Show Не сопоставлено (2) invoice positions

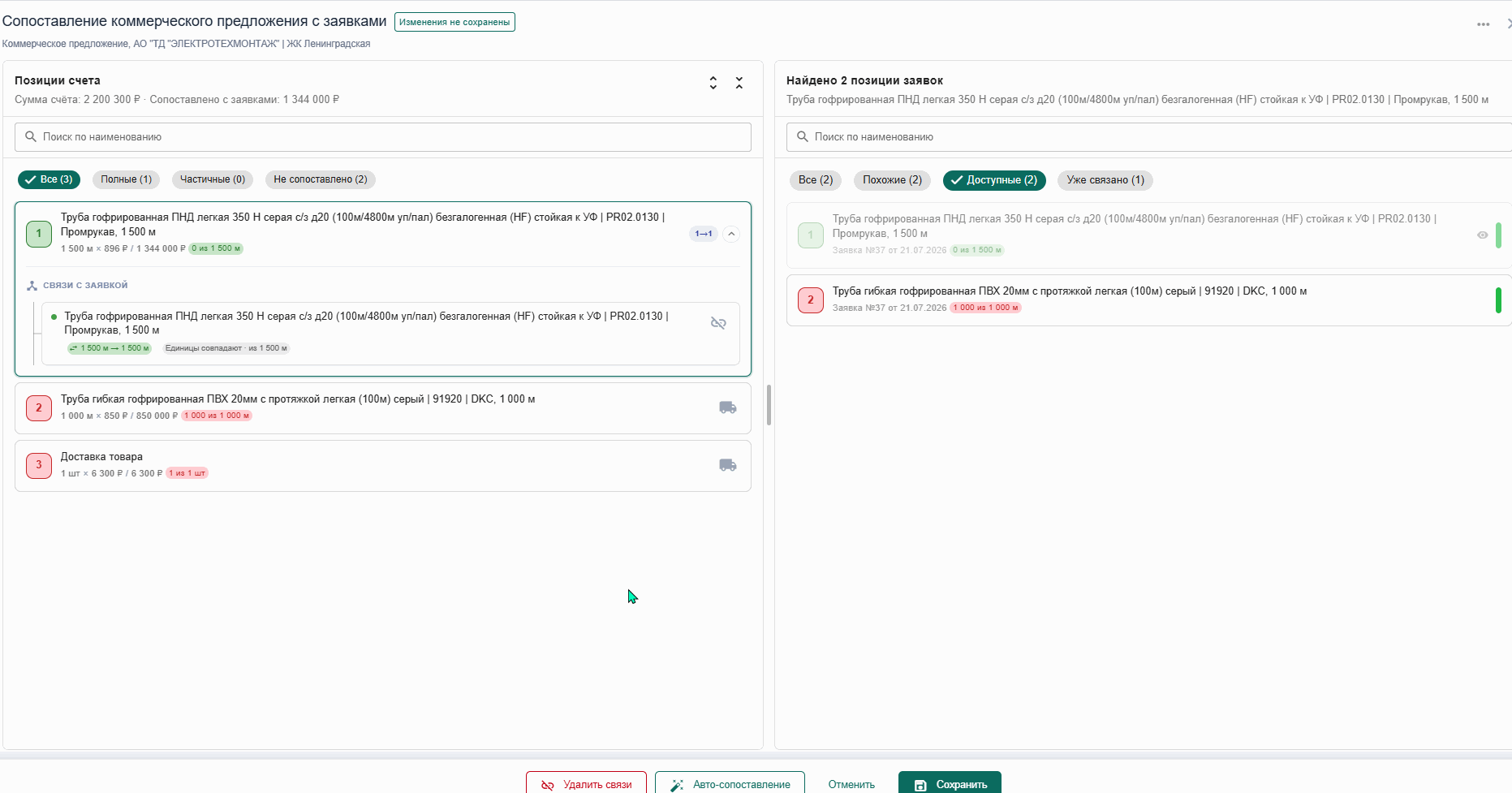click(x=321, y=179)
